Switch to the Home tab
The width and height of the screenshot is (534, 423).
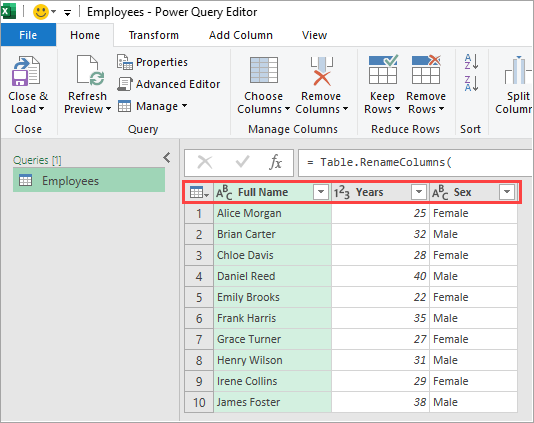pyautogui.click(x=85, y=35)
